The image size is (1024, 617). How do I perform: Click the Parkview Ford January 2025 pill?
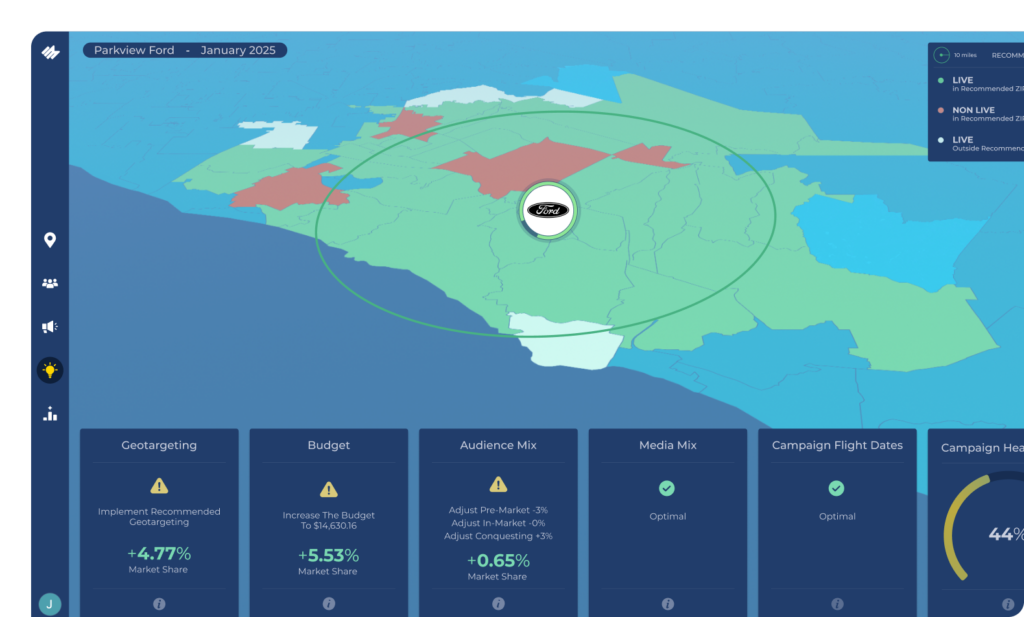(185, 50)
